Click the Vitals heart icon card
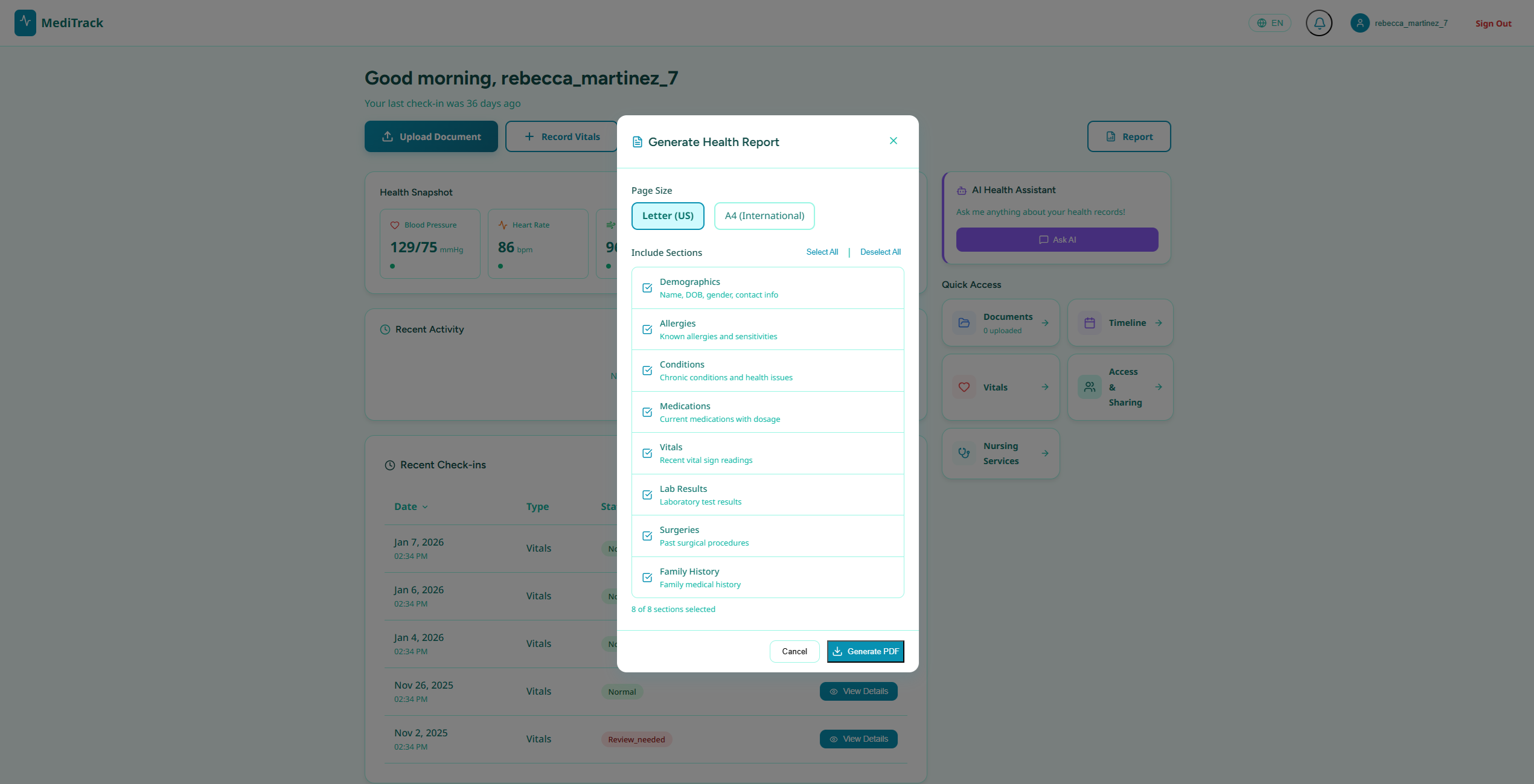1534x784 pixels. (964, 387)
